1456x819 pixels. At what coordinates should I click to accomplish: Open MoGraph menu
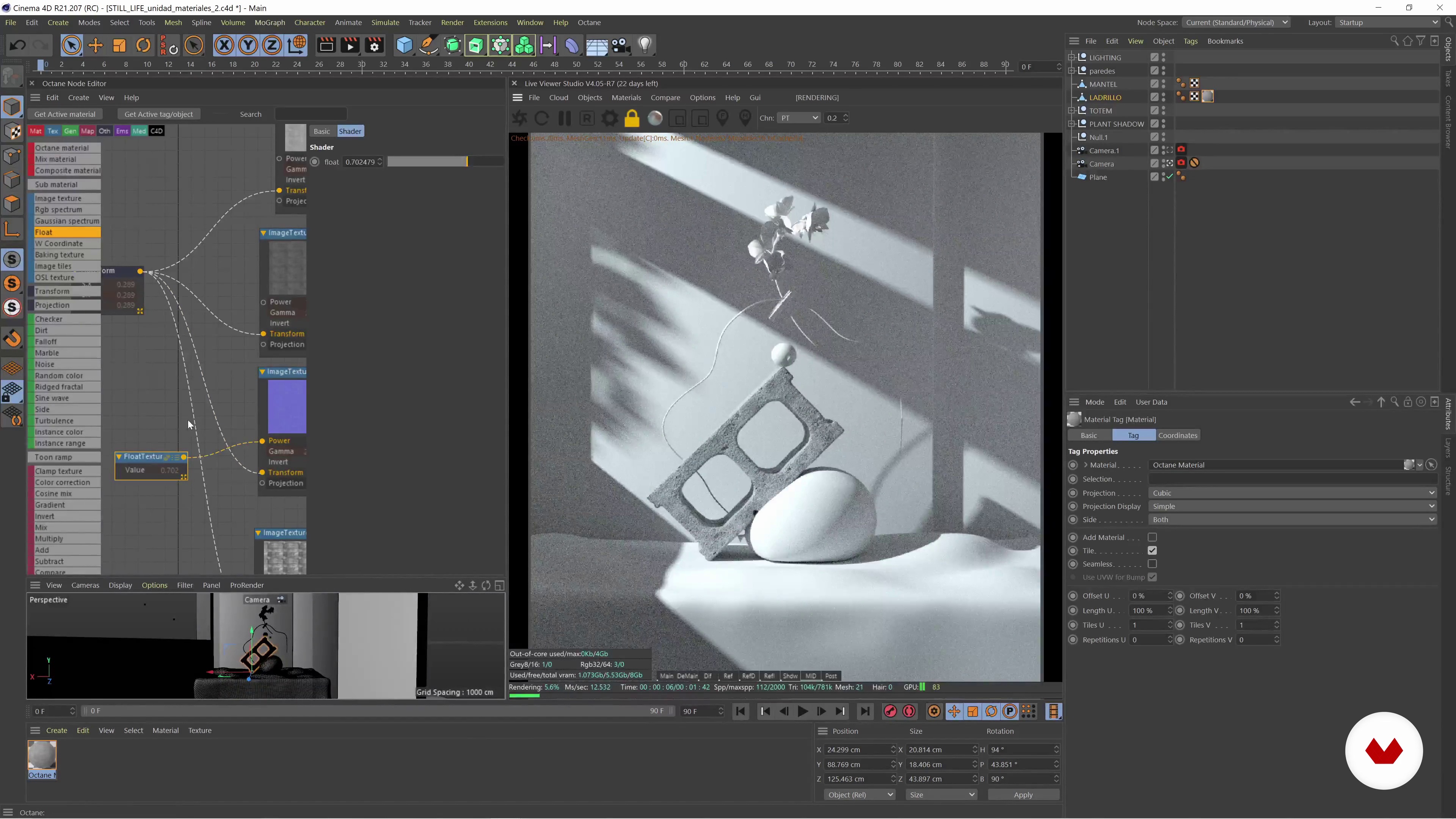[270, 23]
